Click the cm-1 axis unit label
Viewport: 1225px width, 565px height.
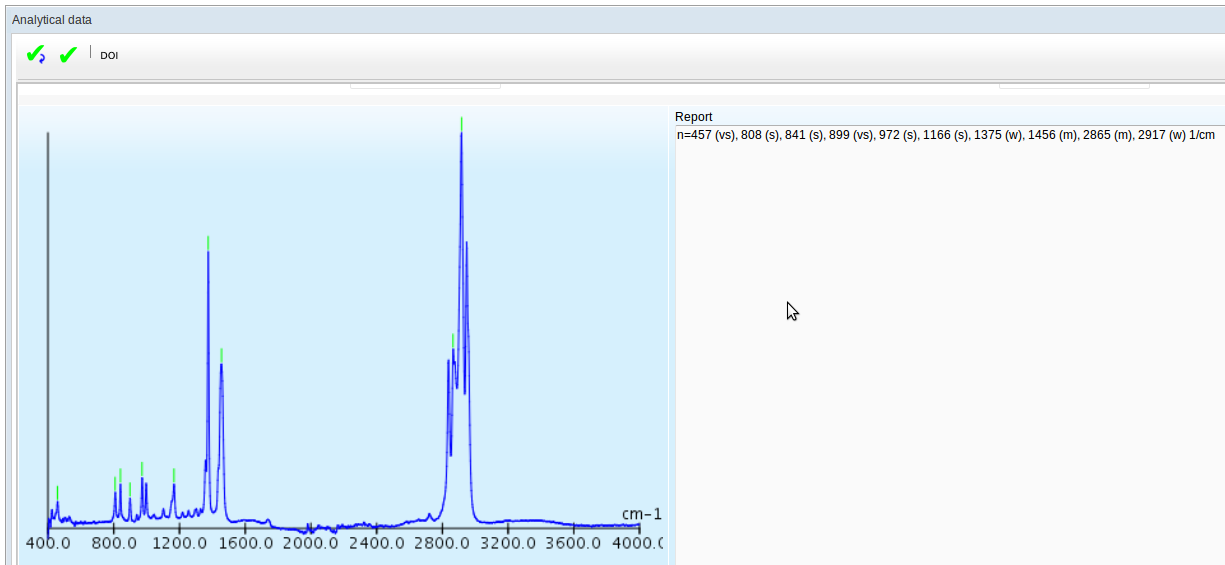coord(641,514)
